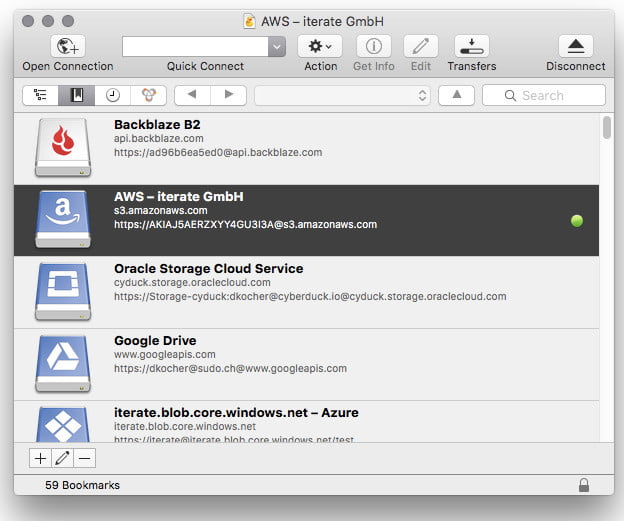Show Bonjour bookmarks view
Screen dimensions: 624x521
click(148, 95)
